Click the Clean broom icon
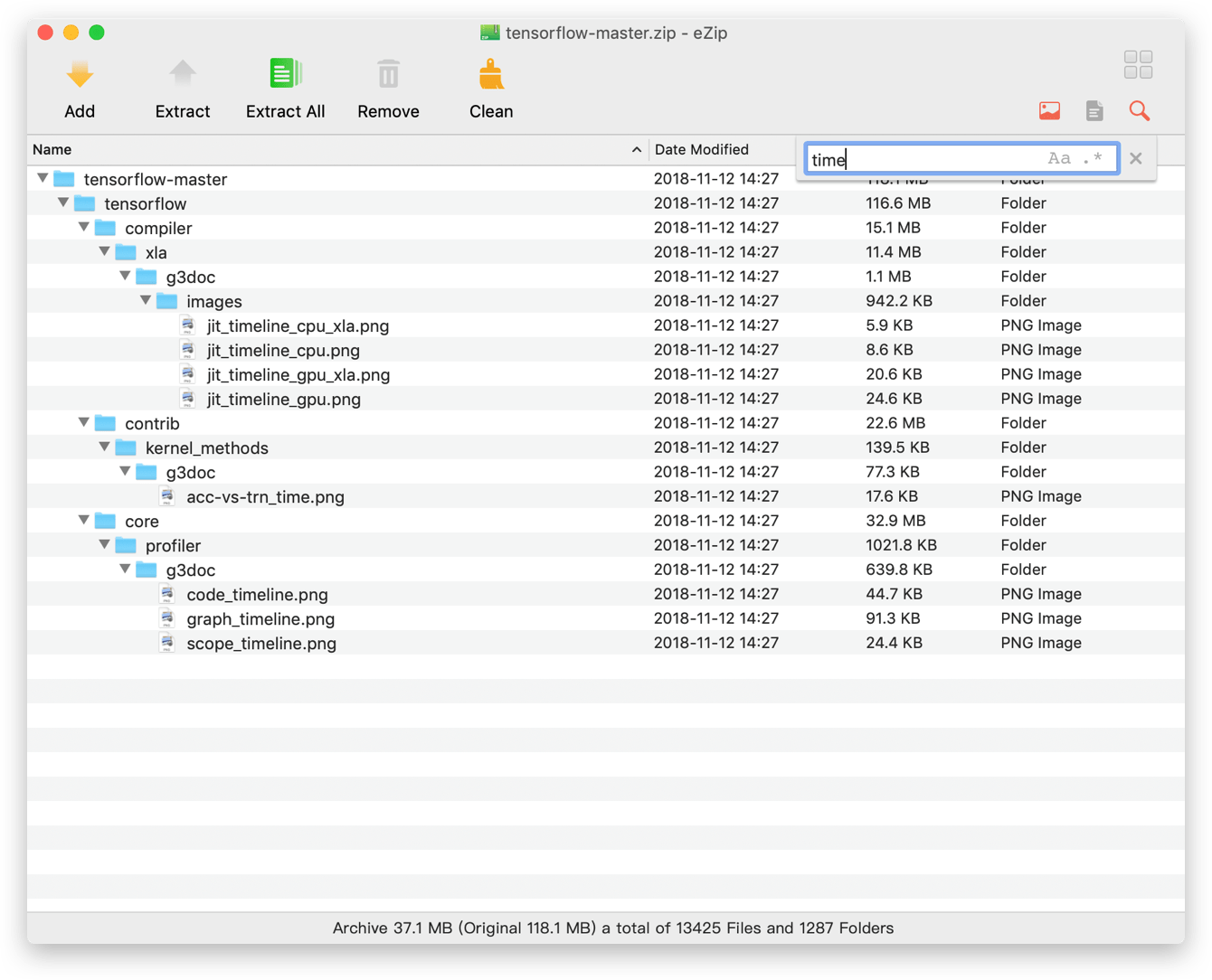The width and height of the screenshot is (1212, 980). point(491,75)
